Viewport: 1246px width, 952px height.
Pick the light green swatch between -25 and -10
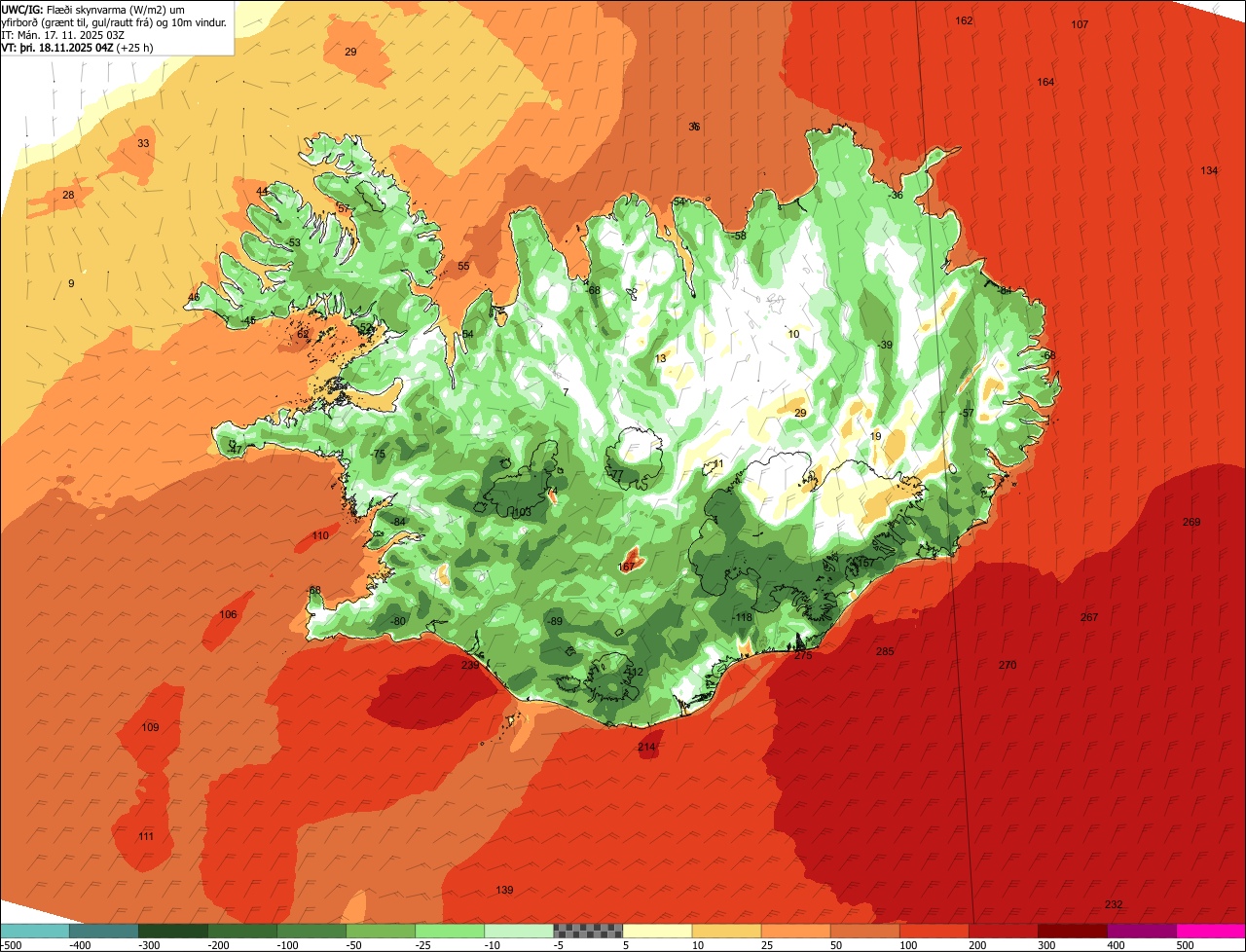(450, 931)
